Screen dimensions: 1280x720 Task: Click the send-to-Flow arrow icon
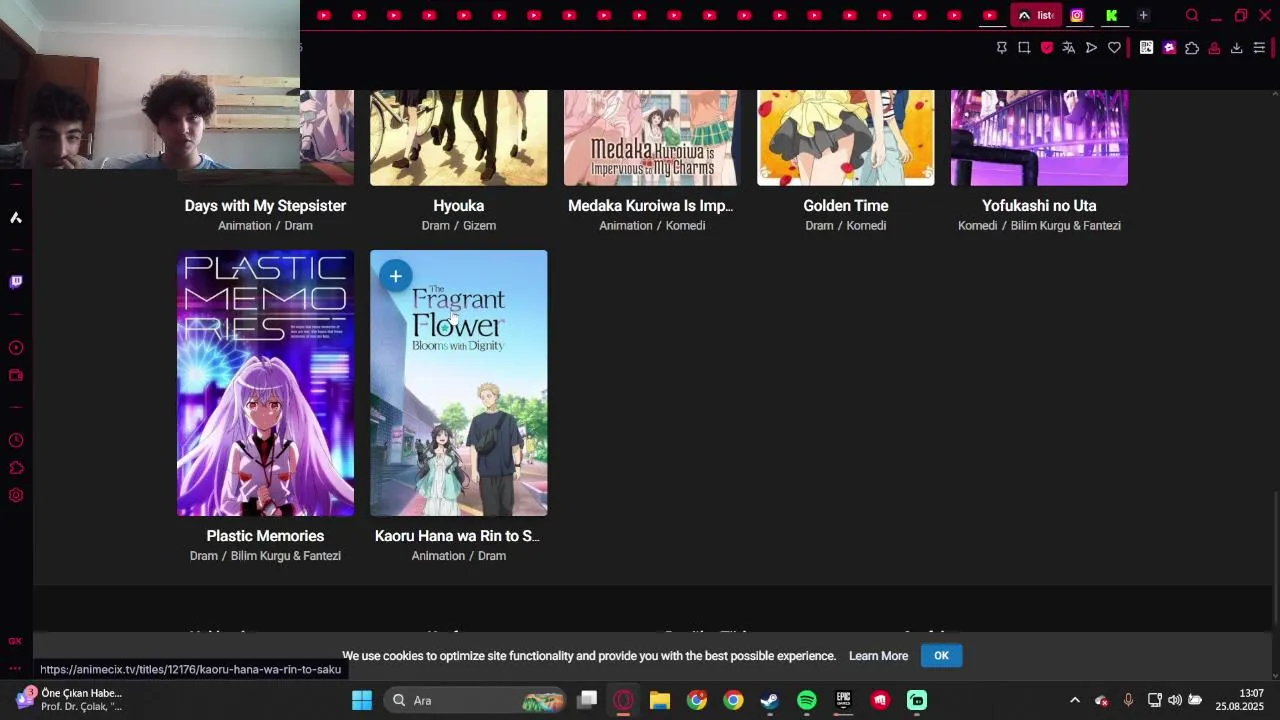[x=1091, y=48]
